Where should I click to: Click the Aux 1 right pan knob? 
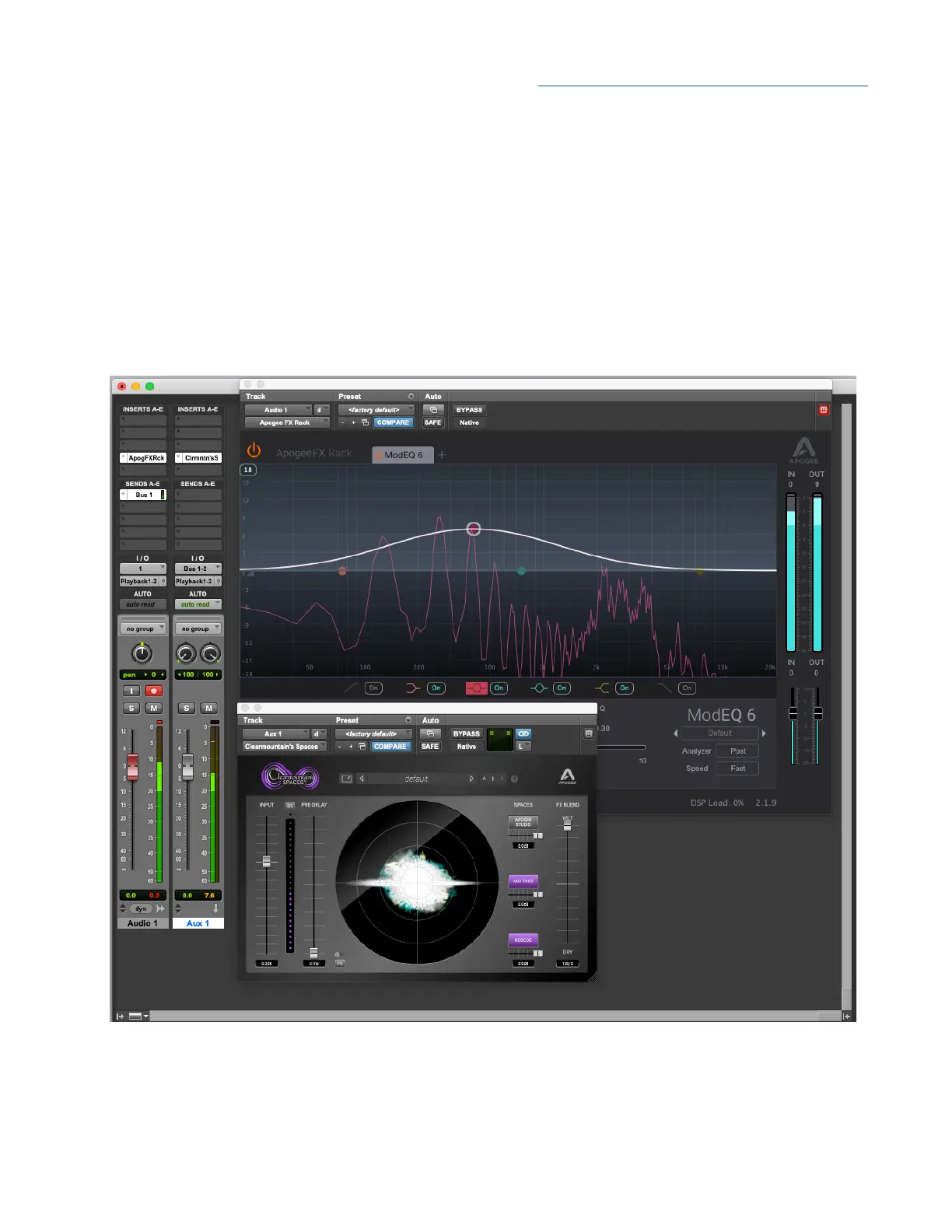(x=210, y=653)
